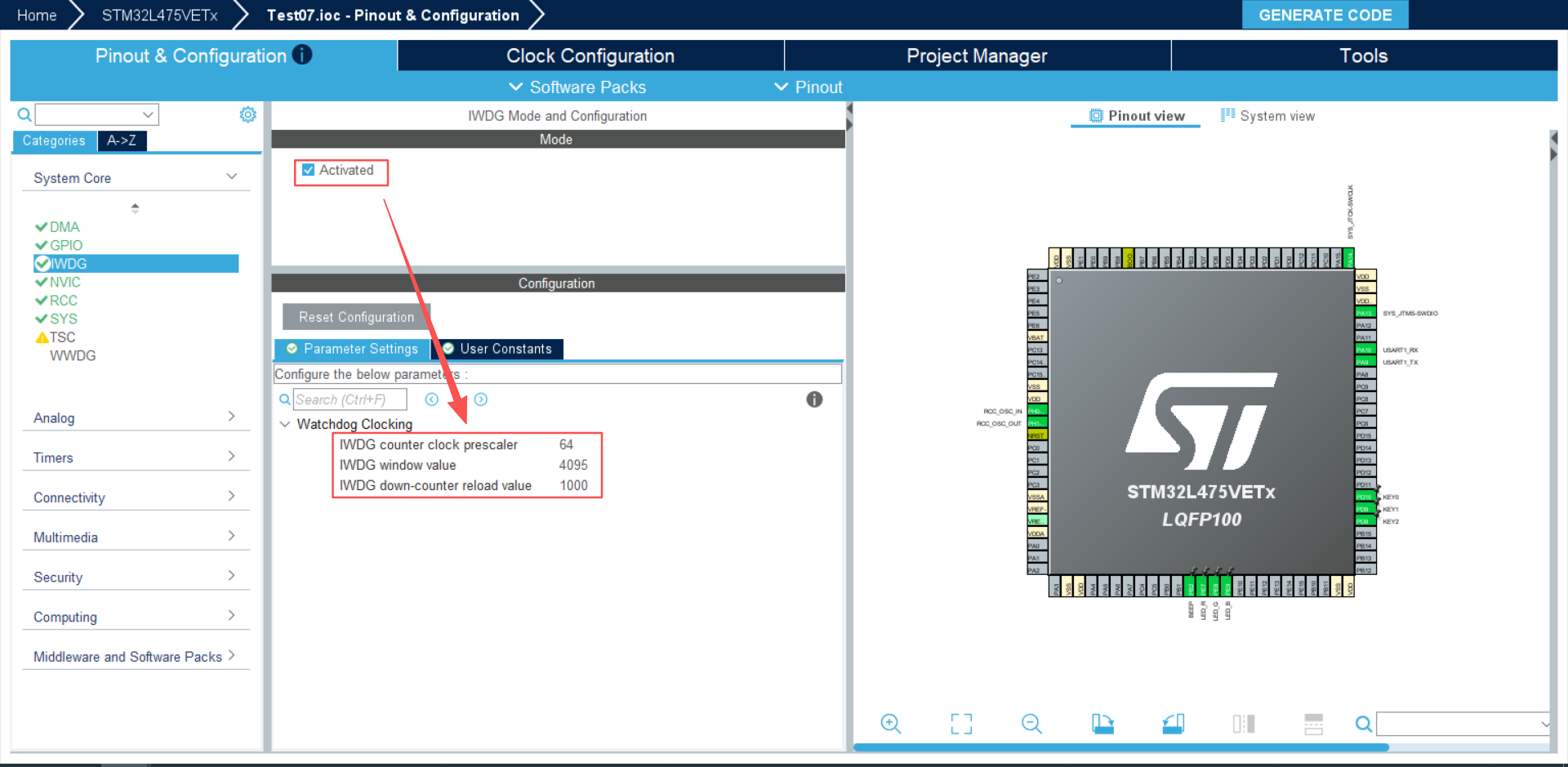
Task: Select NVIC peripheral
Action: coord(65,282)
